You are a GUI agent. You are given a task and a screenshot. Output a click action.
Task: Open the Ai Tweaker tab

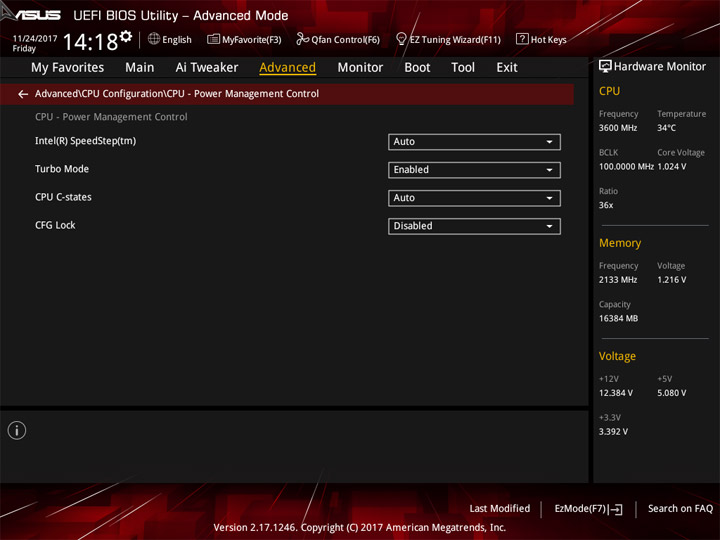coord(207,68)
